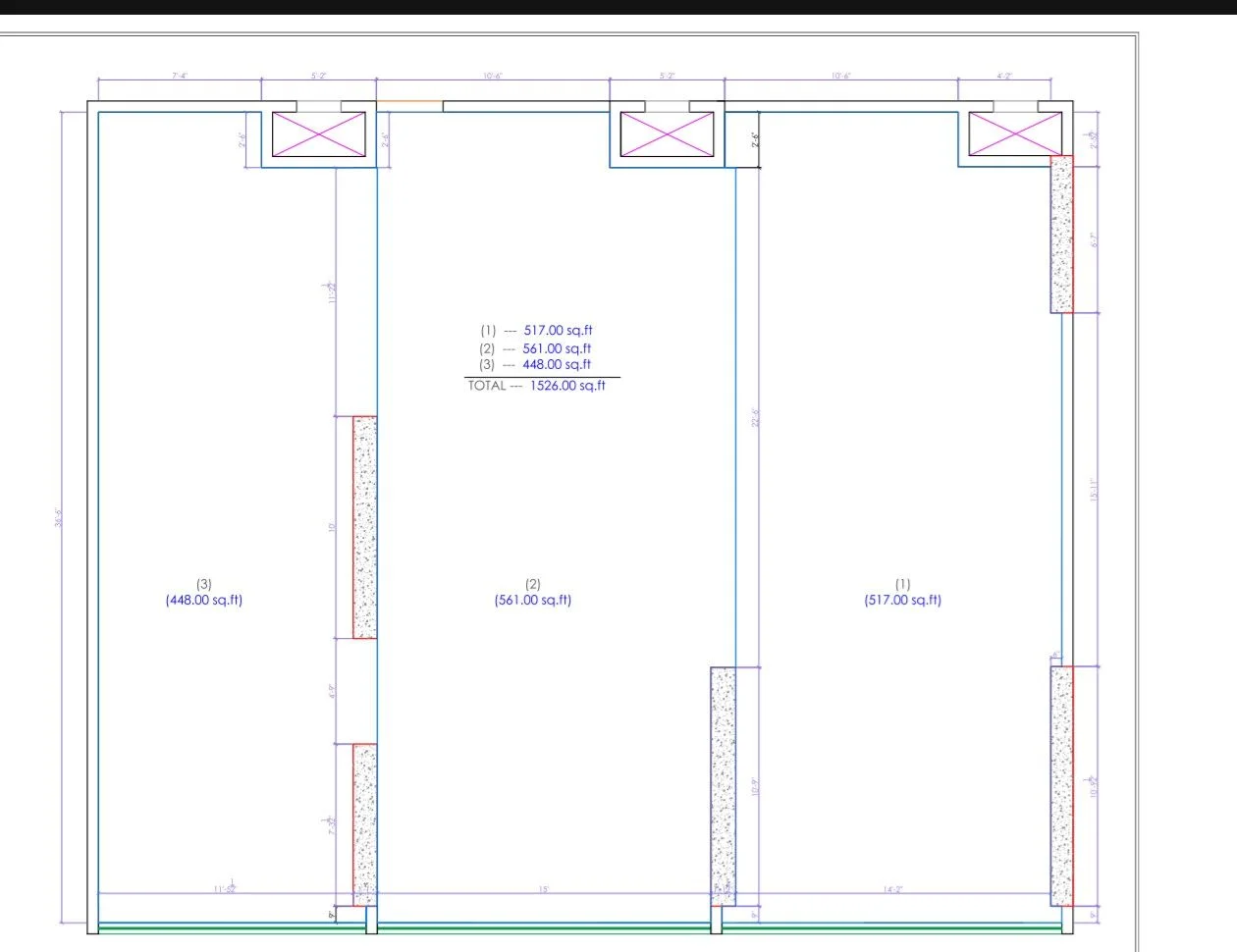This screenshot has width=1237, height=952.
Task: Click the room label (1) 517.00 sq.ft
Action: point(902,593)
